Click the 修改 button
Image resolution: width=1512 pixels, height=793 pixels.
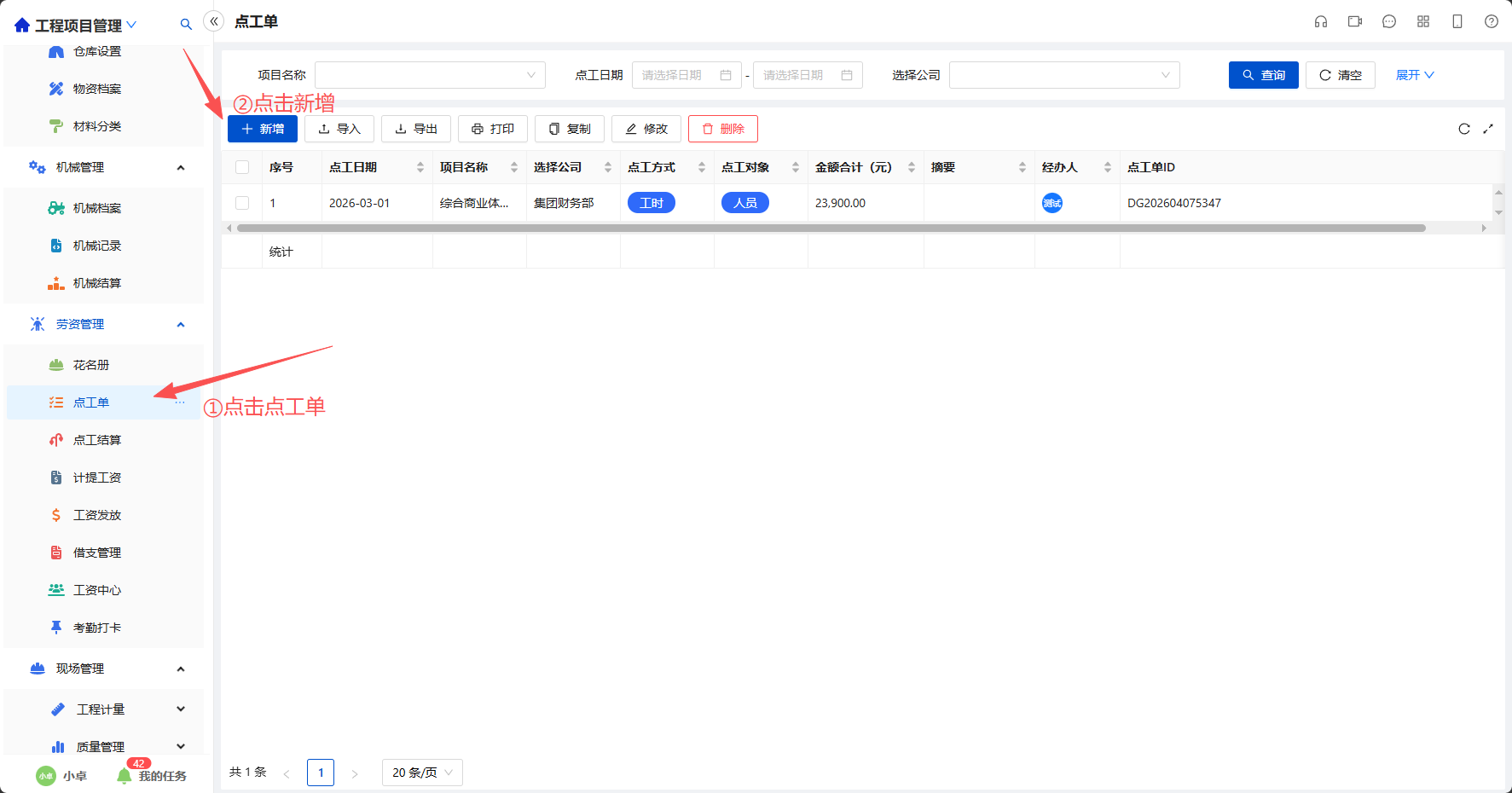click(646, 129)
